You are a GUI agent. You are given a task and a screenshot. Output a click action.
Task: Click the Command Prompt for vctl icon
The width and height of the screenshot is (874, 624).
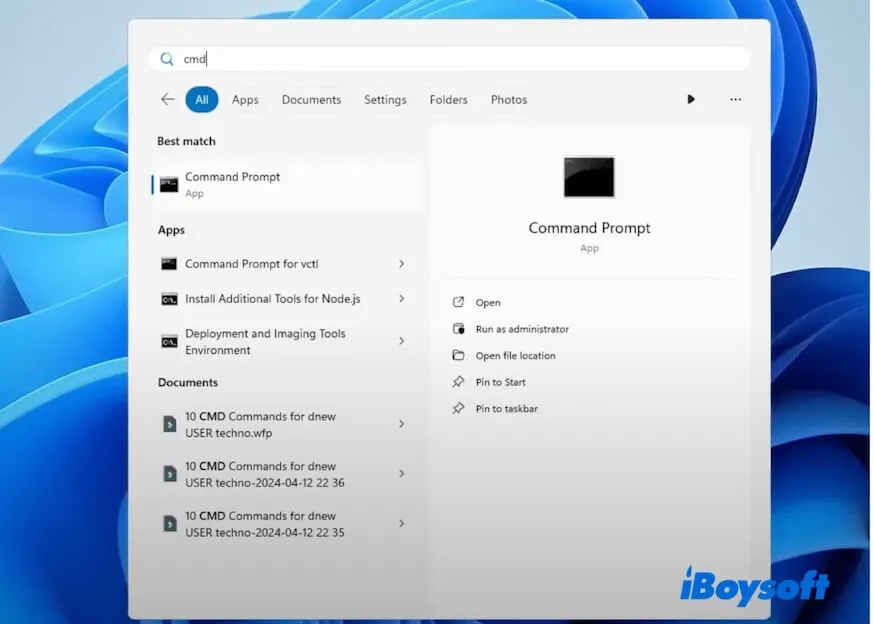[x=169, y=264]
